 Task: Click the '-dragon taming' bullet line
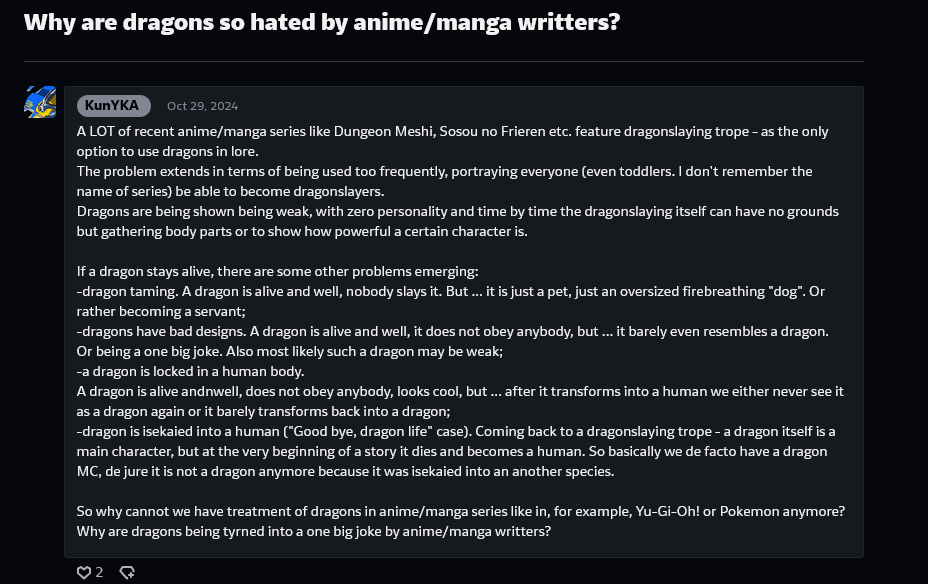(x=450, y=292)
